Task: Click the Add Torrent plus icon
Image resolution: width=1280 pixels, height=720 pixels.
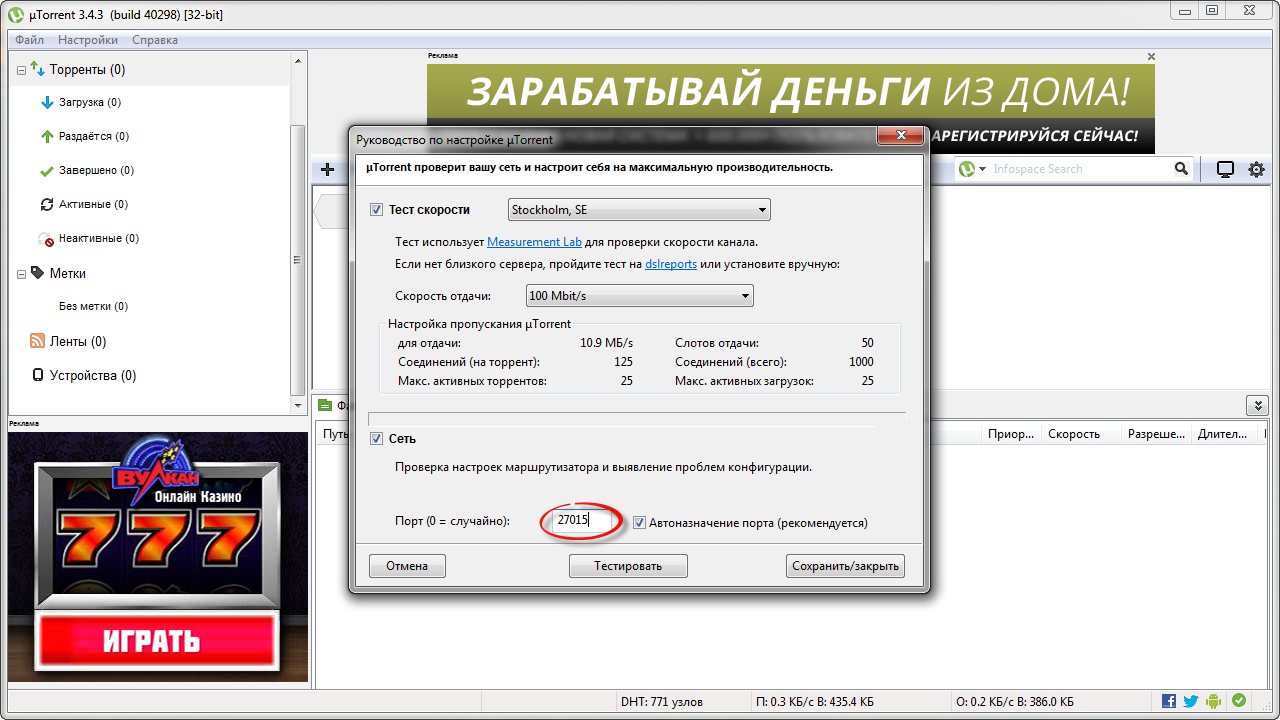Action: pos(327,170)
